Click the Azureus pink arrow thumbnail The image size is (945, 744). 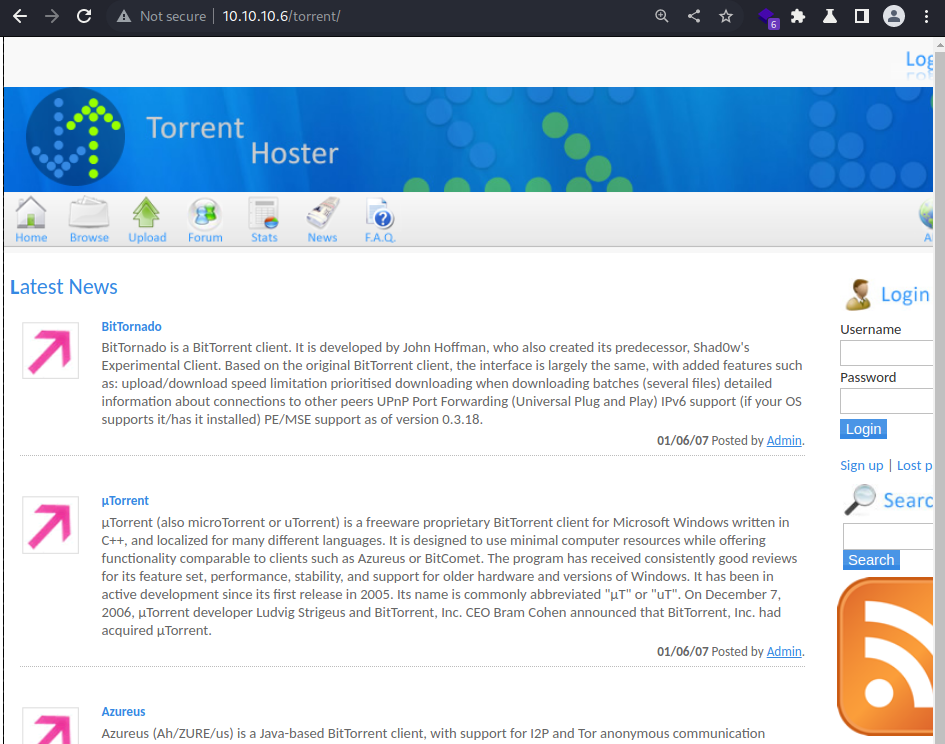(51, 725)
